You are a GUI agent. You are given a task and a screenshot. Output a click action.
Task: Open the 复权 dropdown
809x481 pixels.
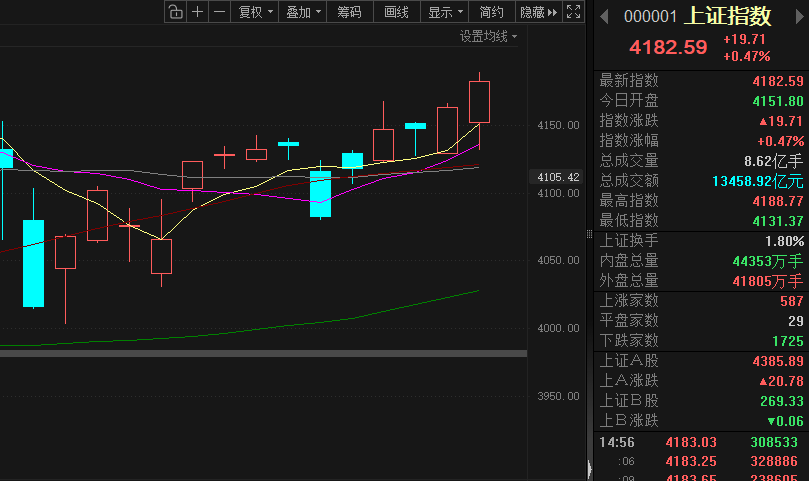click(x=255, y=11)
